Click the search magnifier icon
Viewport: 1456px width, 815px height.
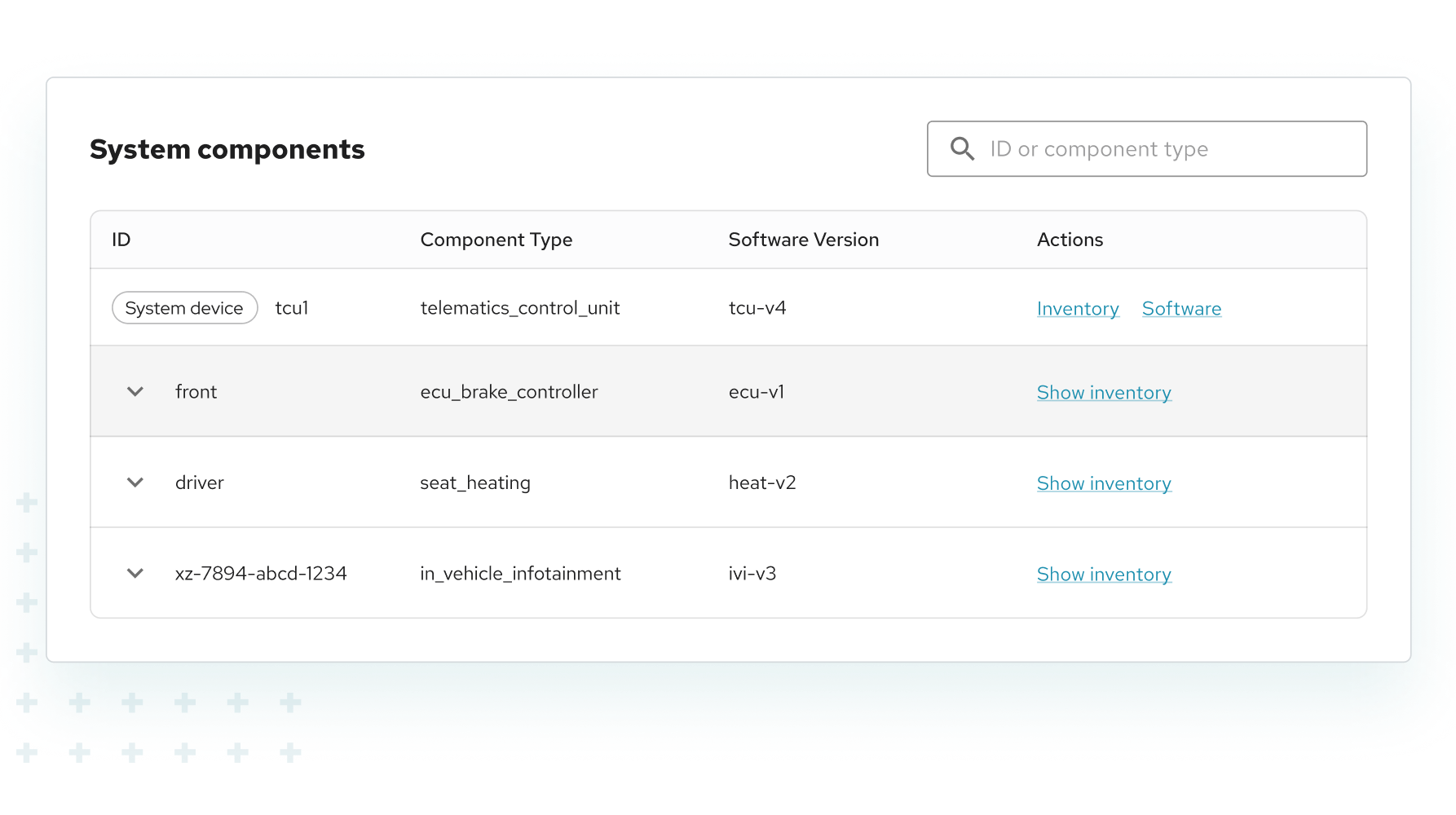coord(962,148)
